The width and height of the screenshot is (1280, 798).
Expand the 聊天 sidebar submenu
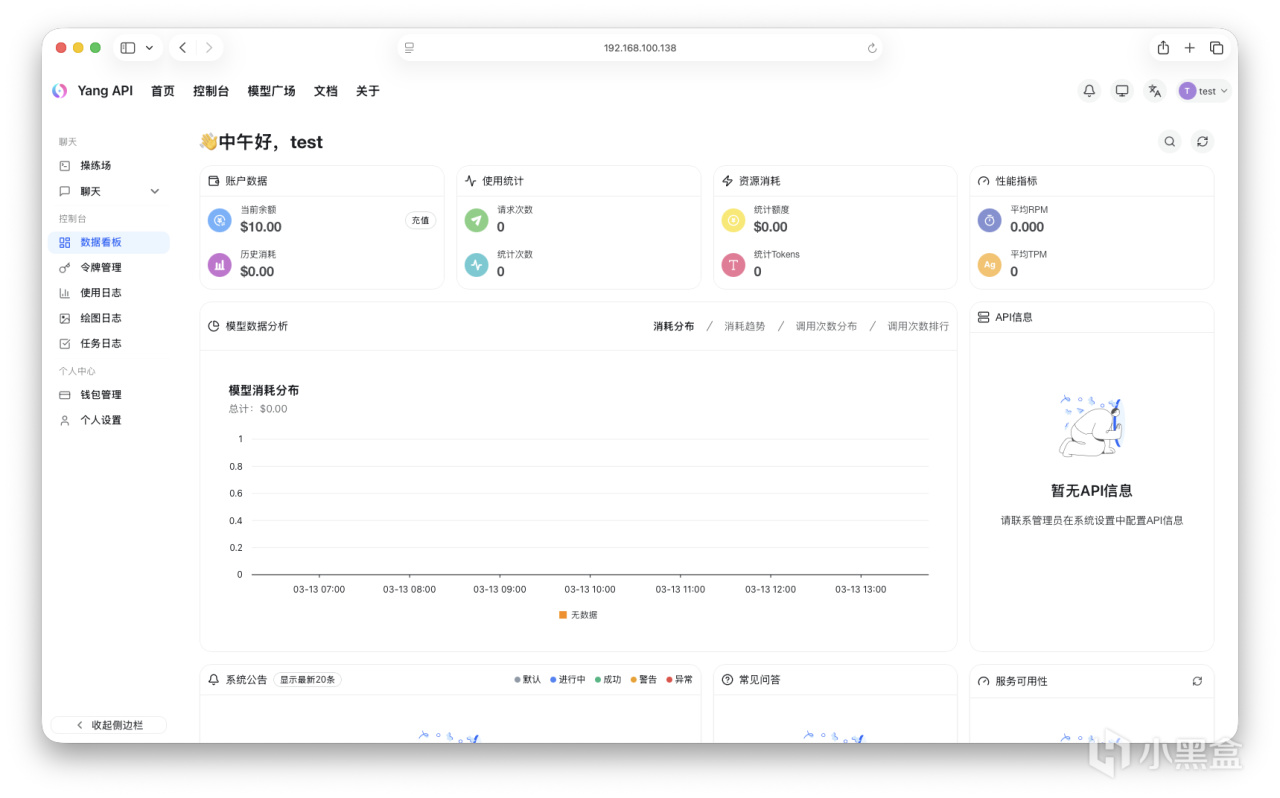pos(109,191)
